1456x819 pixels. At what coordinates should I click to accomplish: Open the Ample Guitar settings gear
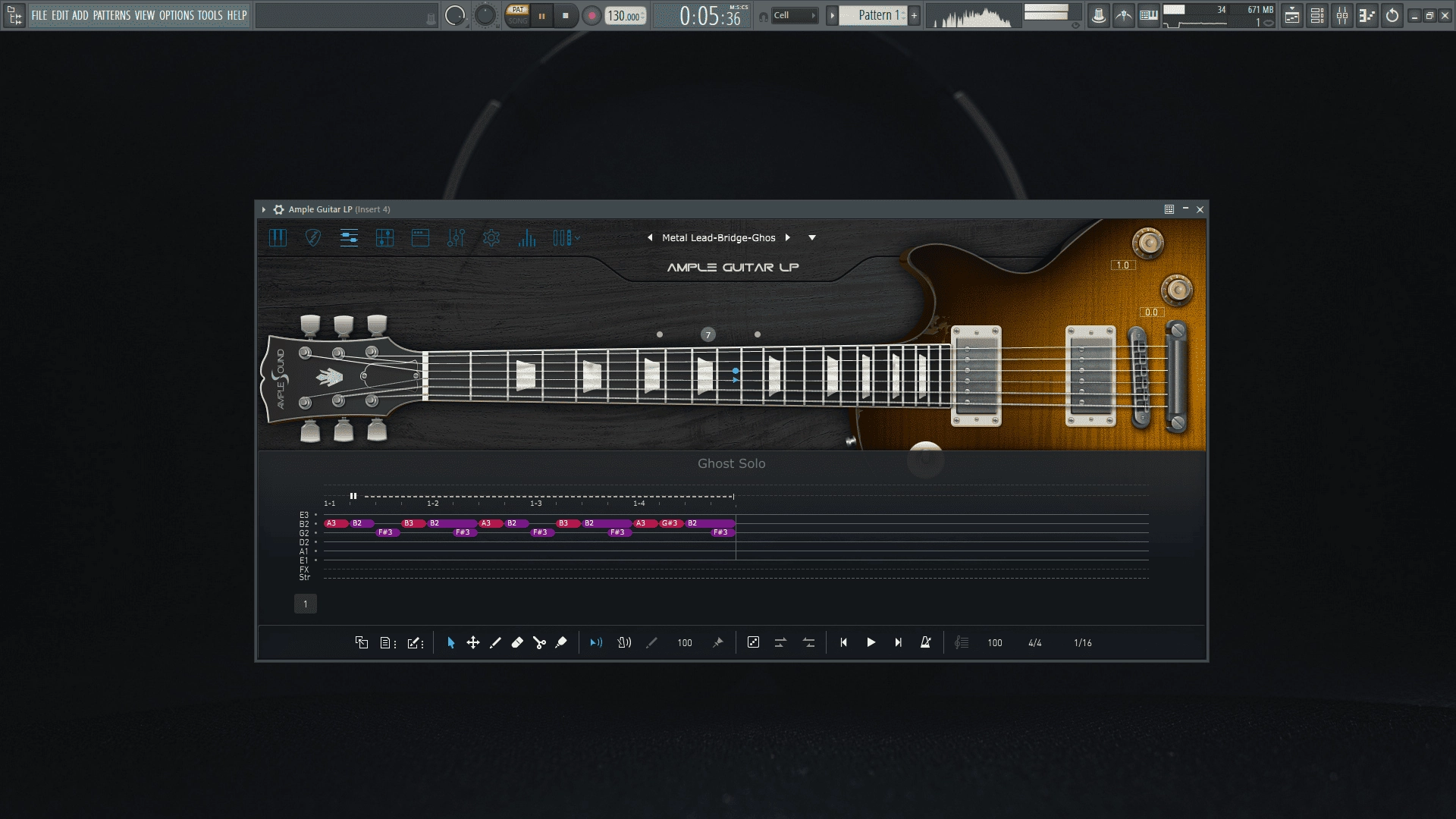491,238
